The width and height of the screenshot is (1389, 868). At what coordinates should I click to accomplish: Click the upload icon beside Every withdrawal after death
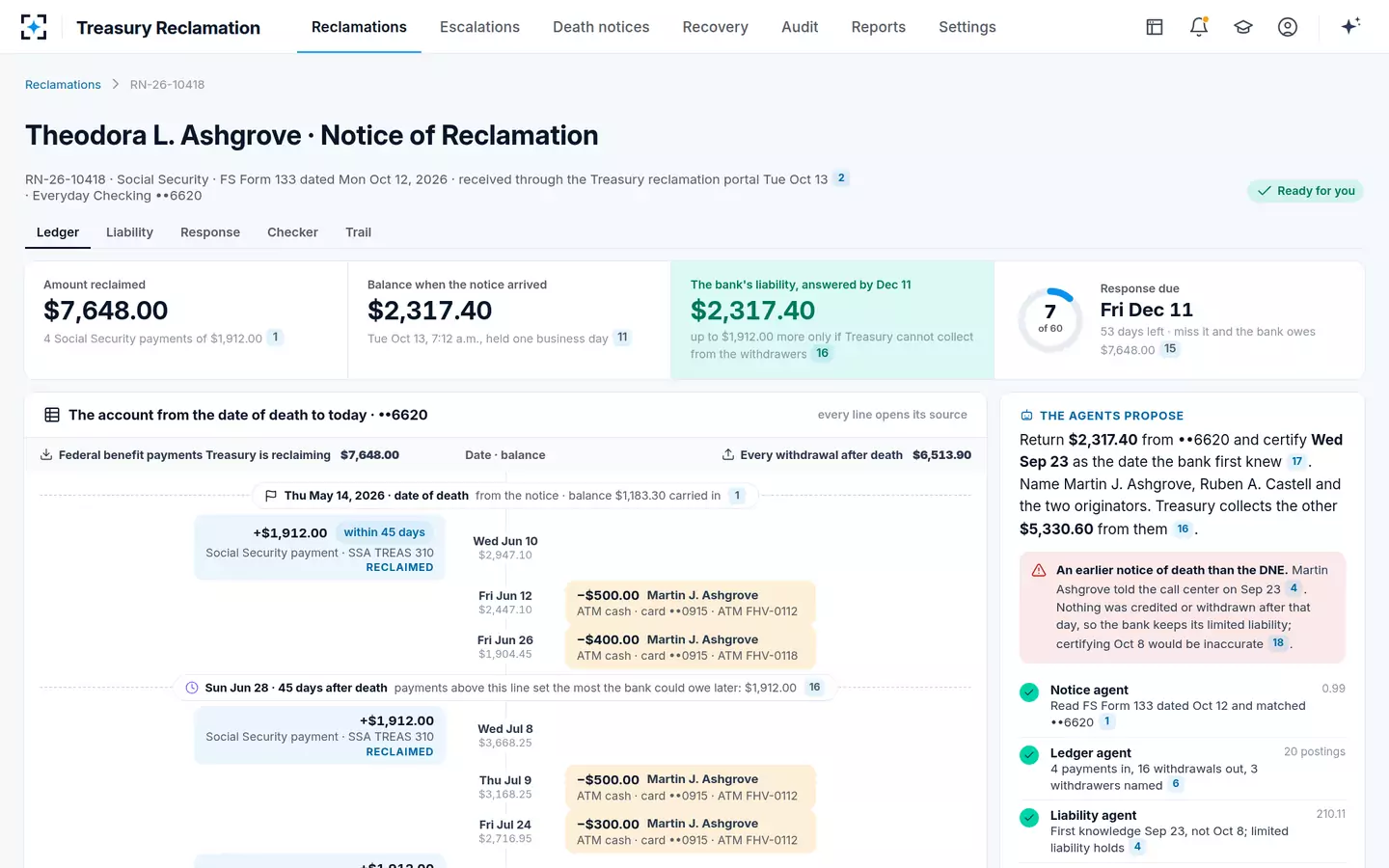coord(728,455)
